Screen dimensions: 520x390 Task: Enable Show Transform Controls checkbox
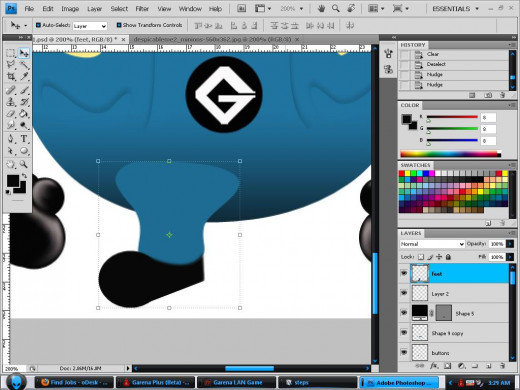click(x=119, y=25)
